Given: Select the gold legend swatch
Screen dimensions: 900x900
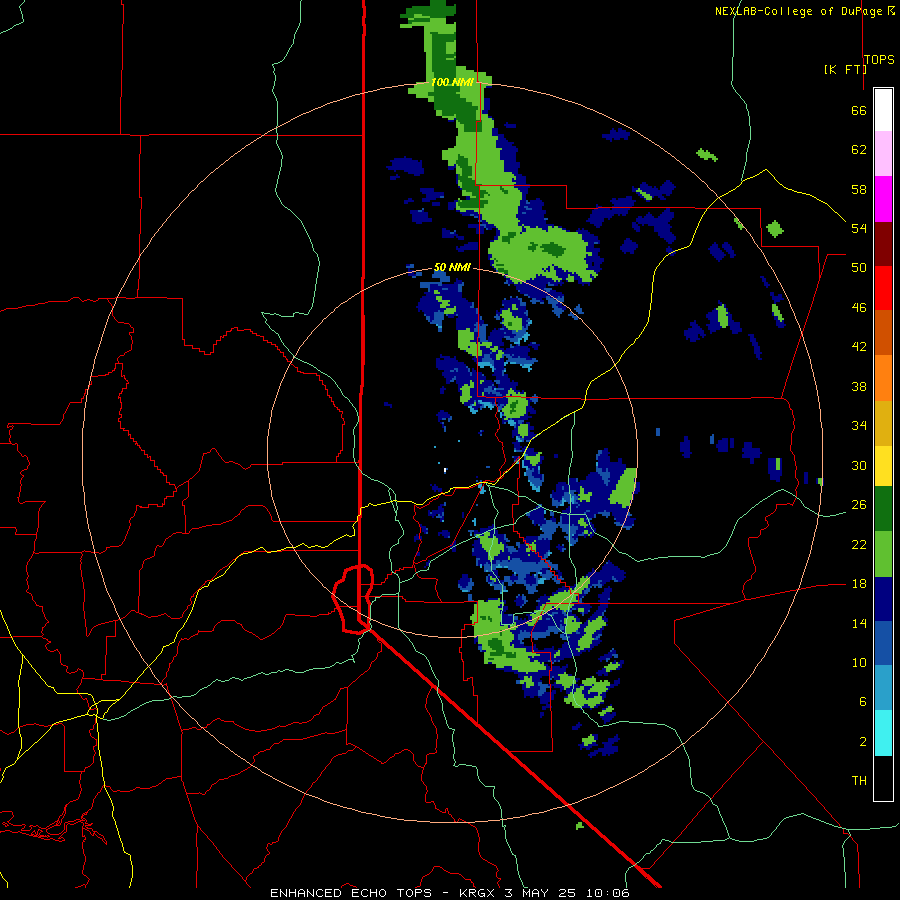Looking at the screenshot, I should (x=883, y=423).
